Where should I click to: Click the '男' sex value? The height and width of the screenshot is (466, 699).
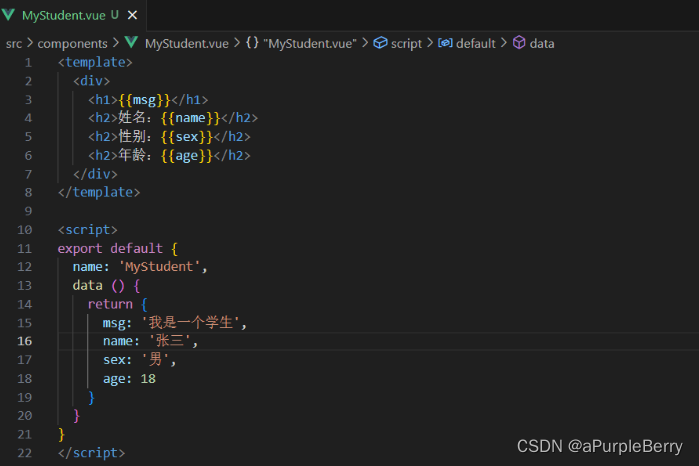pos(155,359)
